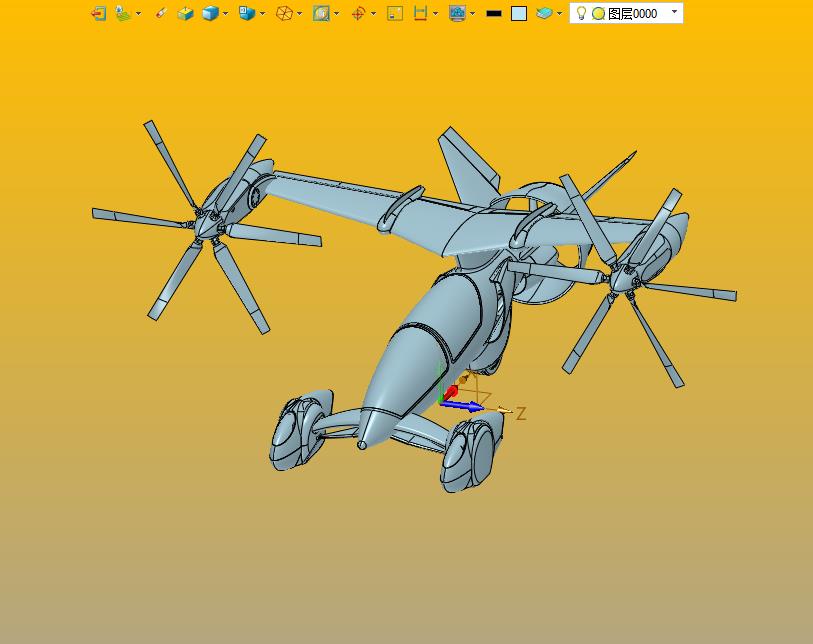
Task: Open the 图层0000 layer dropdown
Action: click(x=675, y=12)
